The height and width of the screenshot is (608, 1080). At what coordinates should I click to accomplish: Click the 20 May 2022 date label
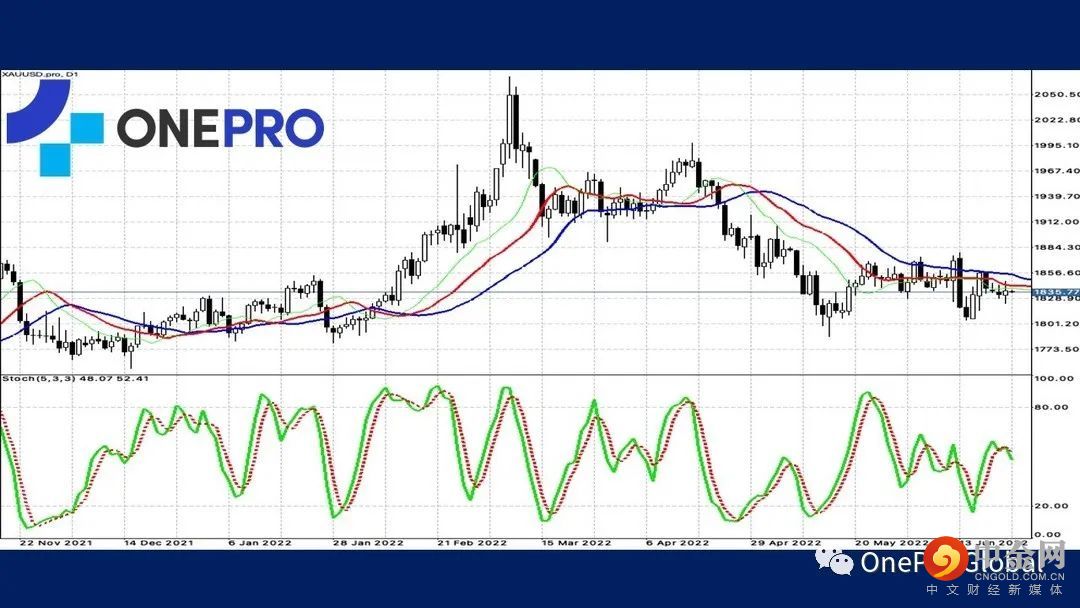(x=892, y=543)
